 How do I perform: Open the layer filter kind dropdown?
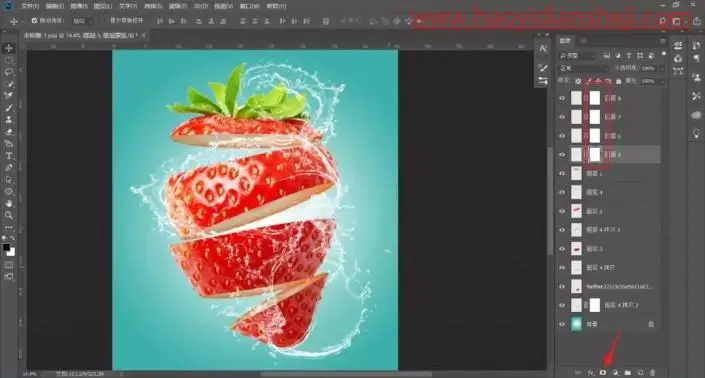[x=577, y=56]
